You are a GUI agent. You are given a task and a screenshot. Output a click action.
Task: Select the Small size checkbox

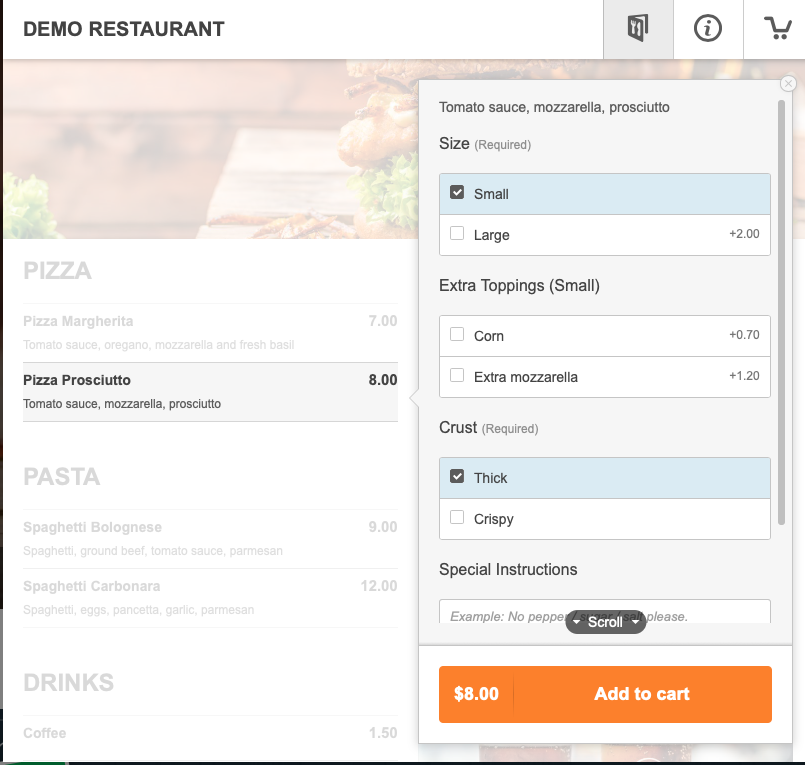tap(457, 193)
